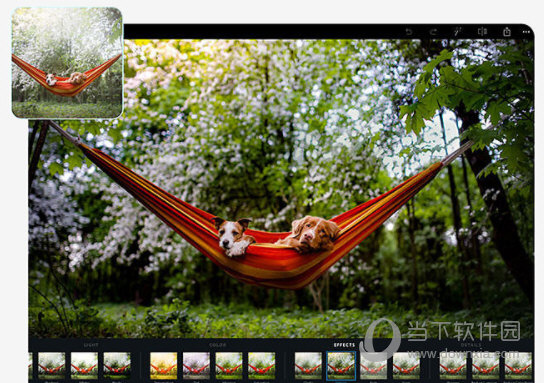544x383 pixels.
Task: Select the third Light preset thumbnail
Action: (117, 366)
